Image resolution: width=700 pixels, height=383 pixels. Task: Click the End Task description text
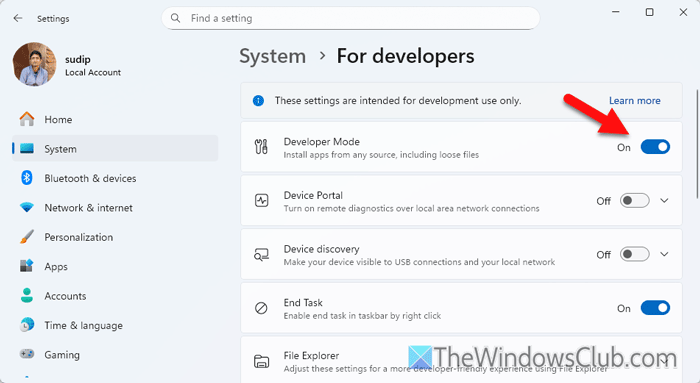pos(362,316)
